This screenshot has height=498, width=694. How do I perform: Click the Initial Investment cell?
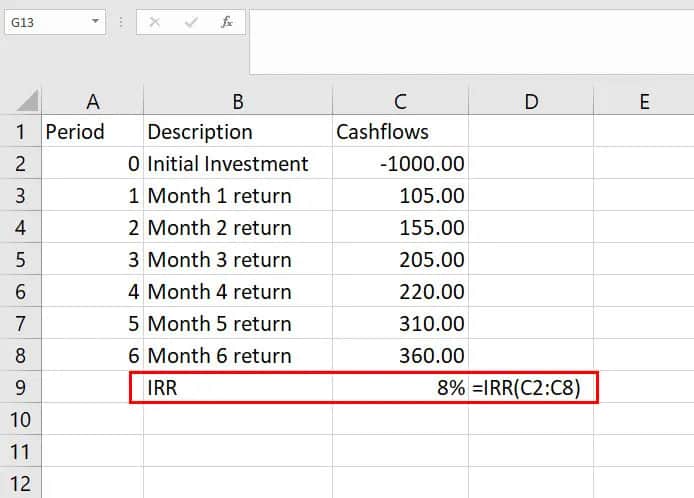point(238,163)
